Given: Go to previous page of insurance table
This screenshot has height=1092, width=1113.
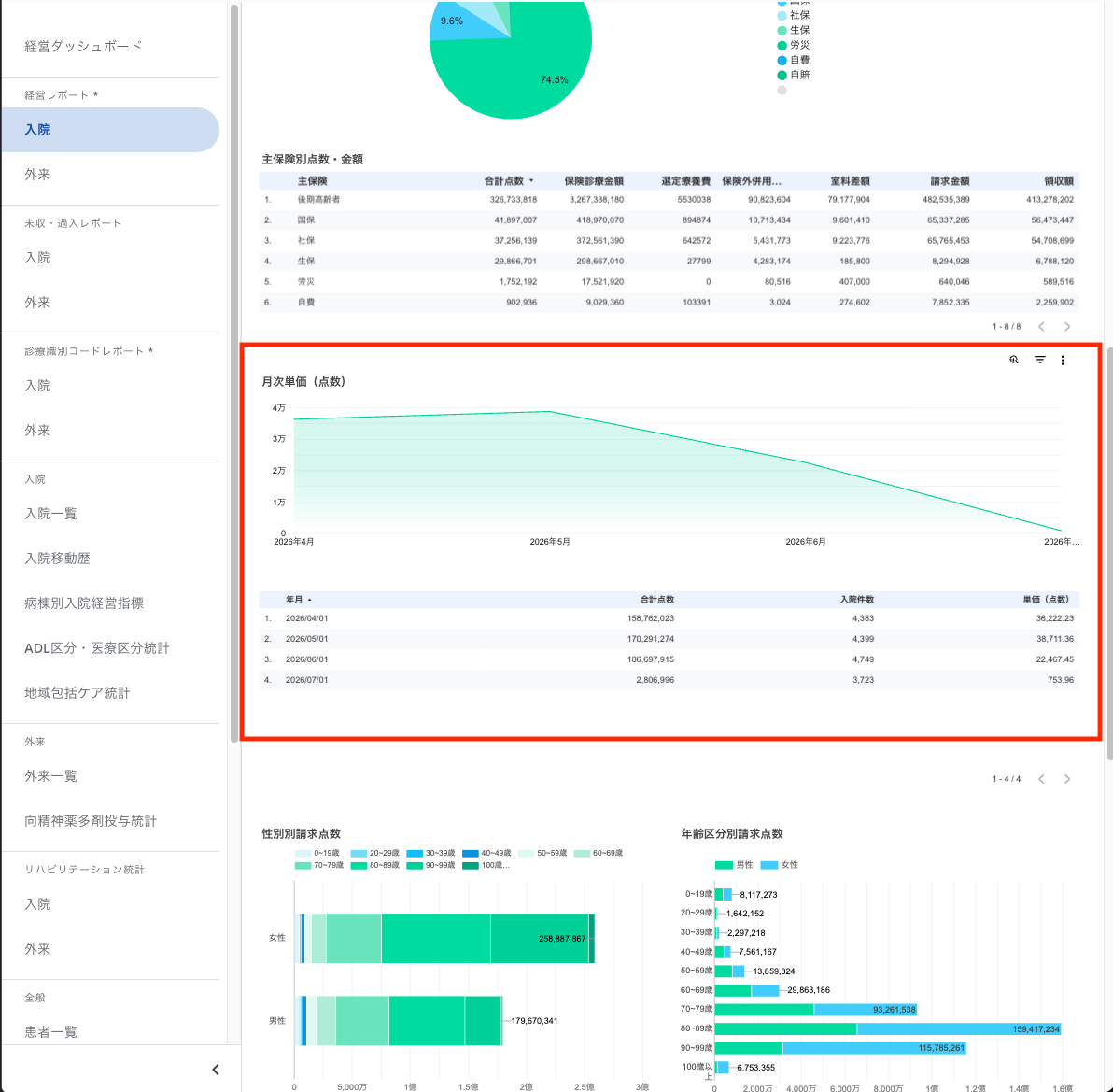Looking at the screenshot, I should coord(1041,327).
